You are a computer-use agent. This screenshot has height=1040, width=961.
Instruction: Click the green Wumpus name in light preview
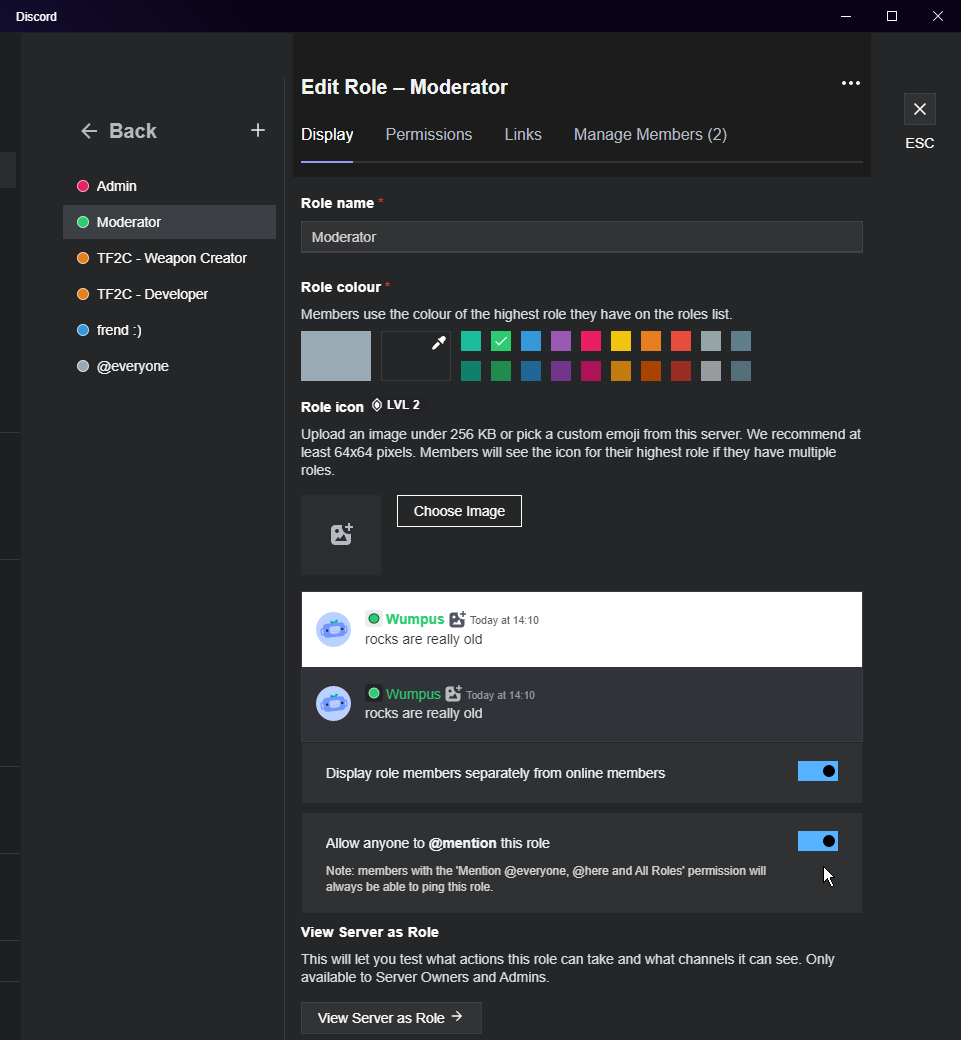415,619
